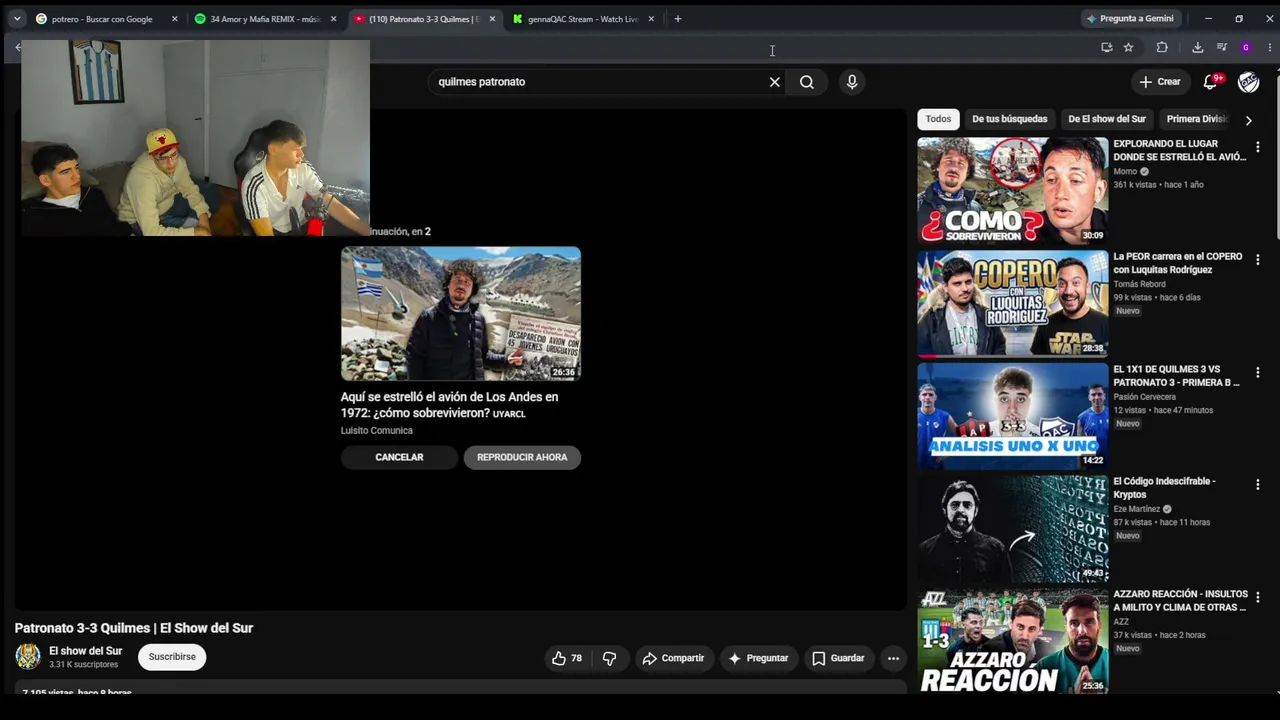
Task: Open the Chrome three-dot menu
Action: [1270, 47]
